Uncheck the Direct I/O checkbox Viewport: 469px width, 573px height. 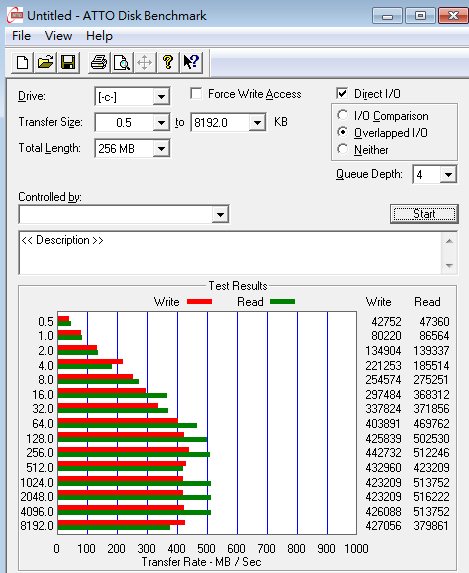pyautogui.click(x=342, y=94)
